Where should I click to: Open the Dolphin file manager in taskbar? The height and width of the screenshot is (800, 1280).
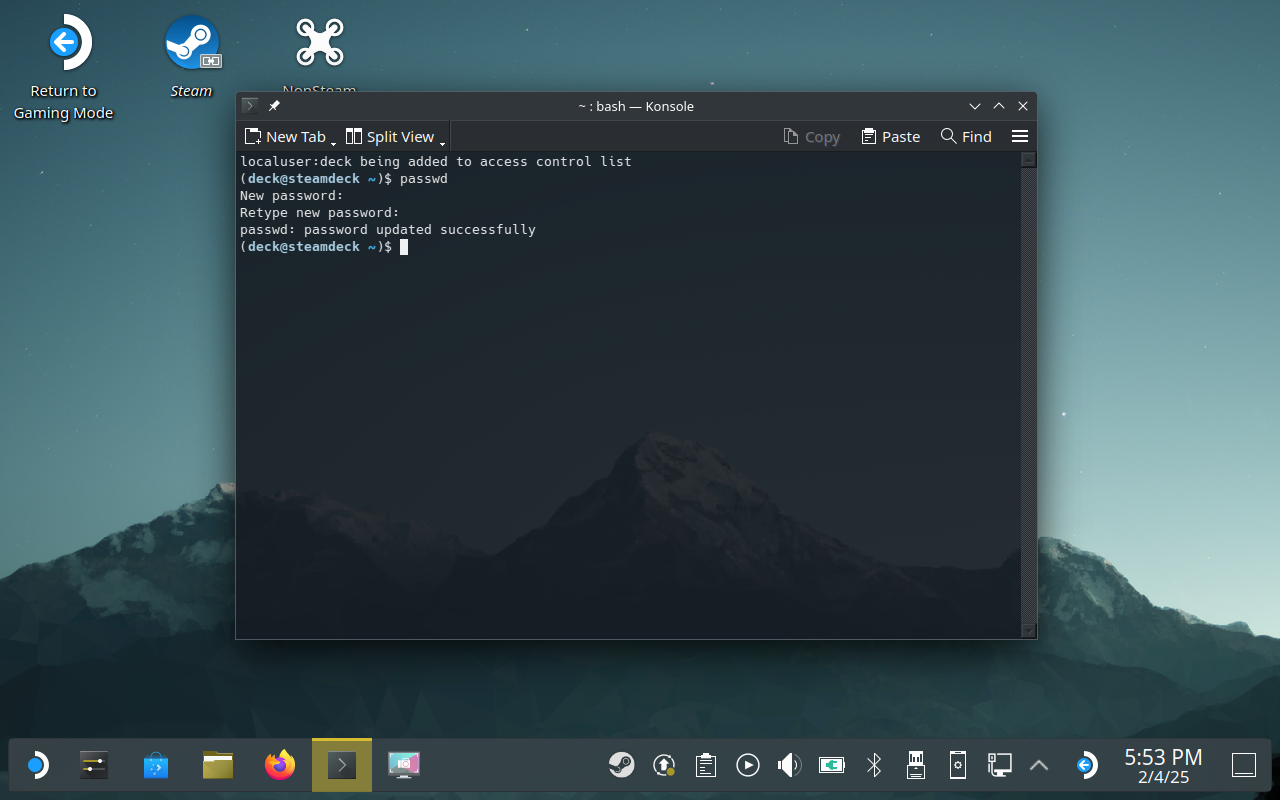(217, 766)
